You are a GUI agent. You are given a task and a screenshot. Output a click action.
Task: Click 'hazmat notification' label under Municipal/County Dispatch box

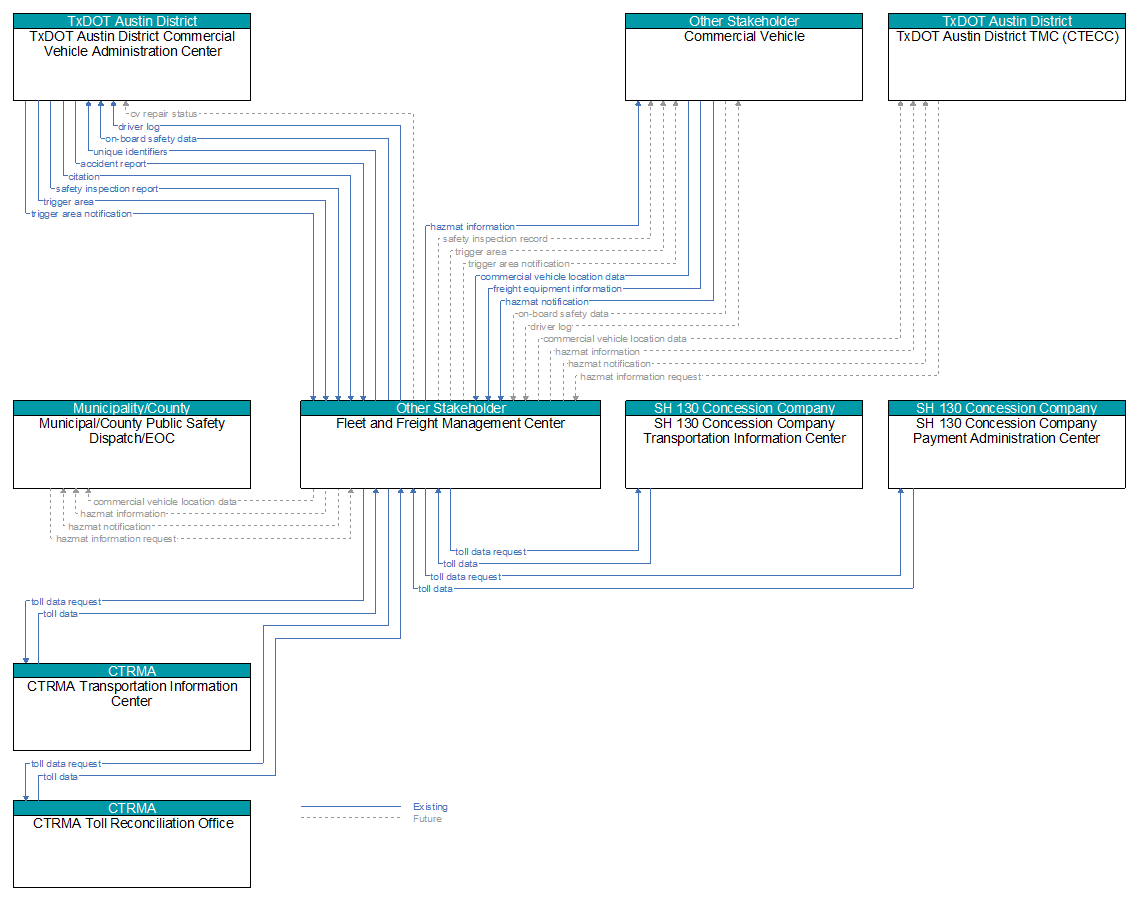coord(109,527)
